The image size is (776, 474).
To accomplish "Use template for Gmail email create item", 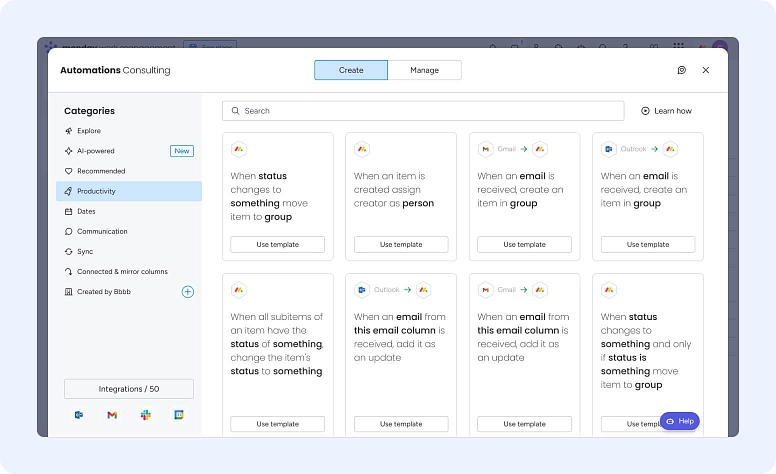I will (524, 244).
